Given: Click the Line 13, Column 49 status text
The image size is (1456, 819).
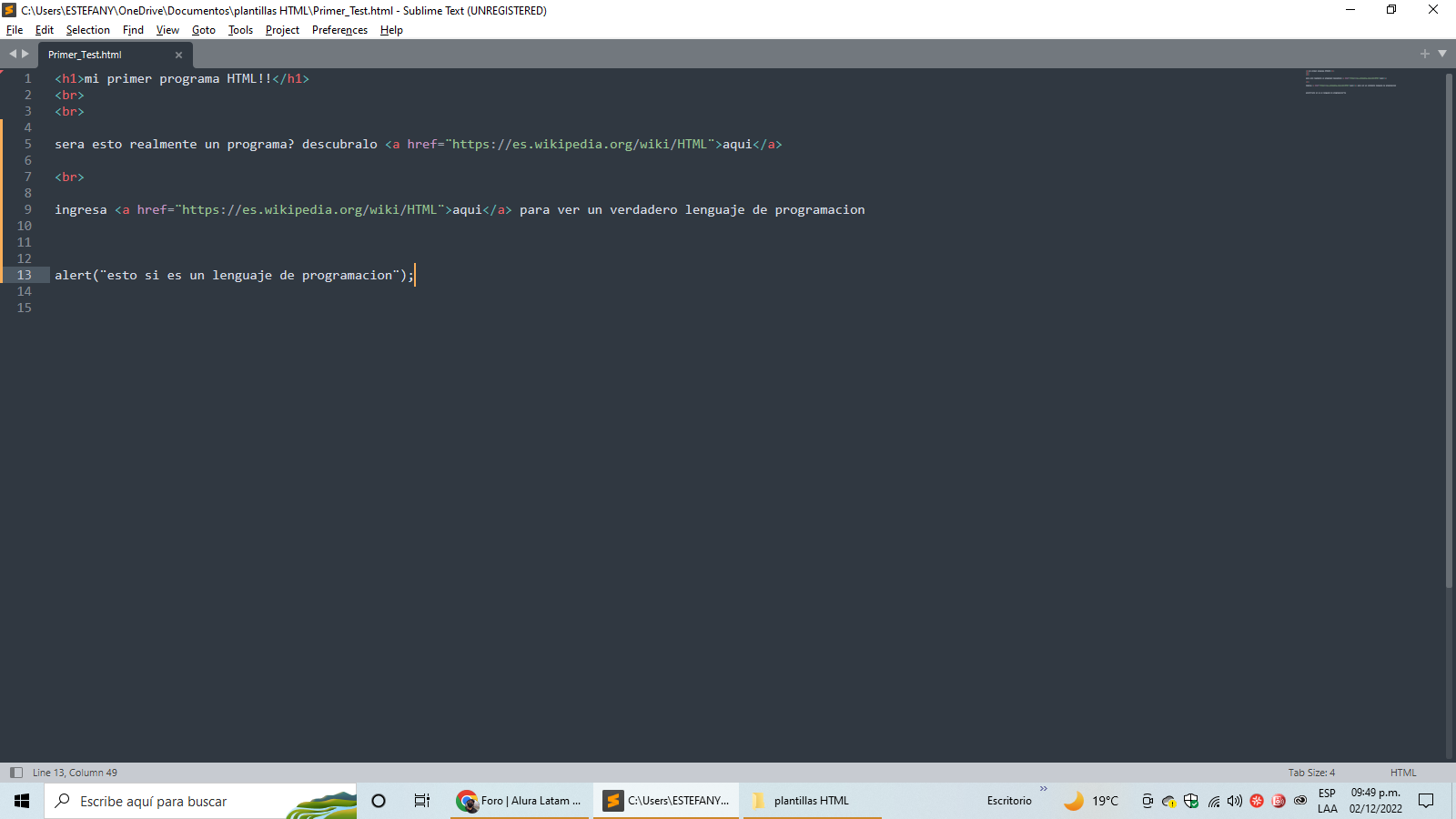Looking at the screenshot, I should (x=75, y=773).
